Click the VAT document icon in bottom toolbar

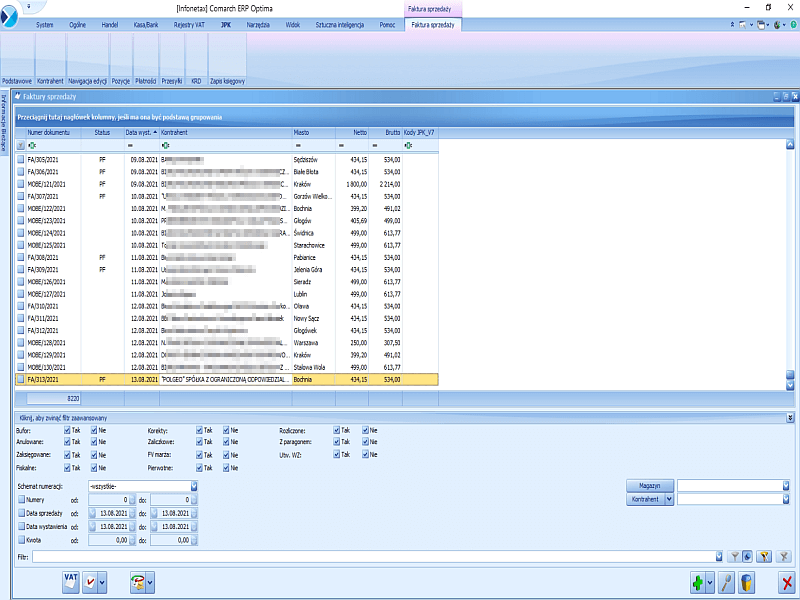pos(71,582)
